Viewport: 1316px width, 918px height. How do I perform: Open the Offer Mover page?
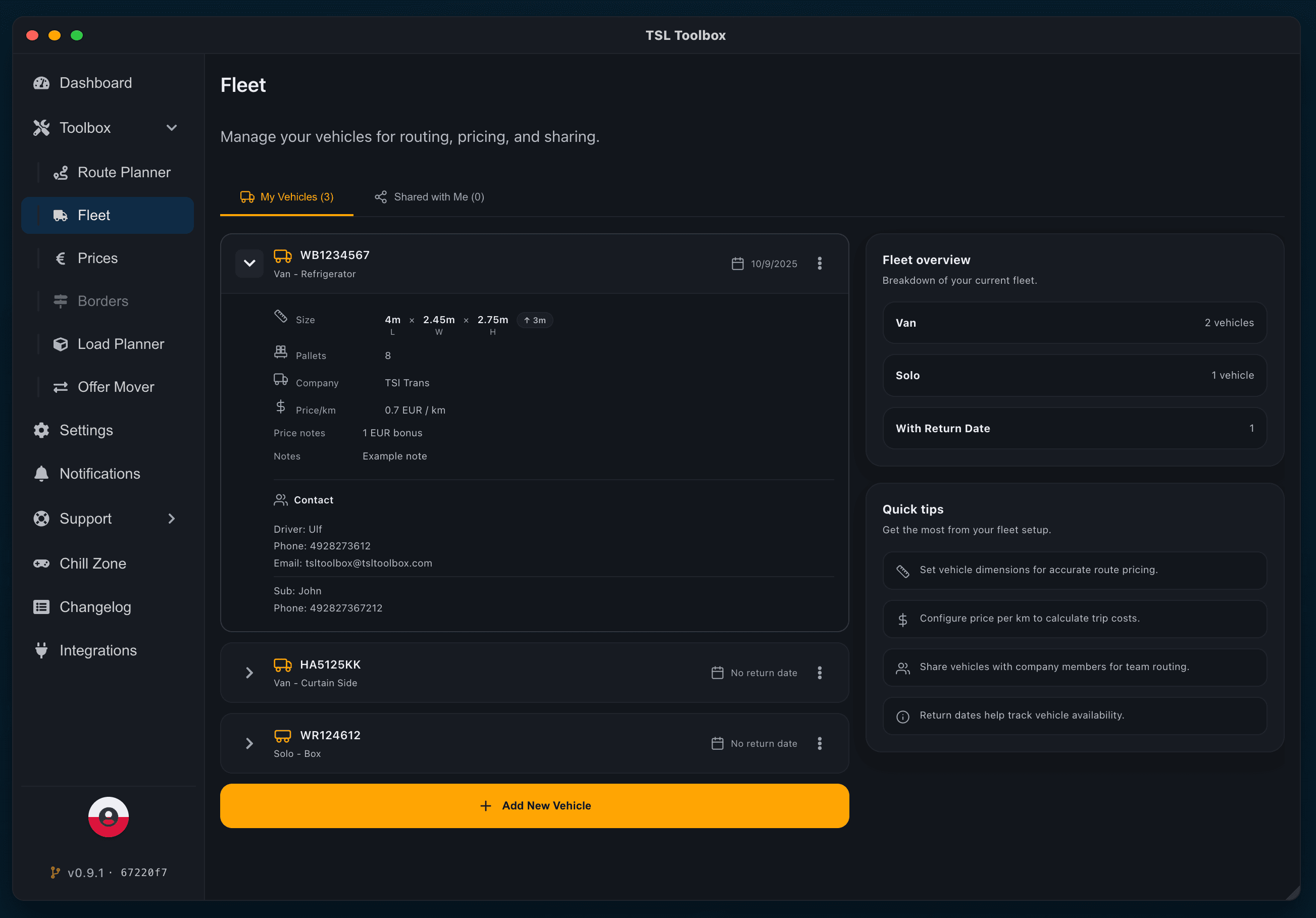point(107,387)
